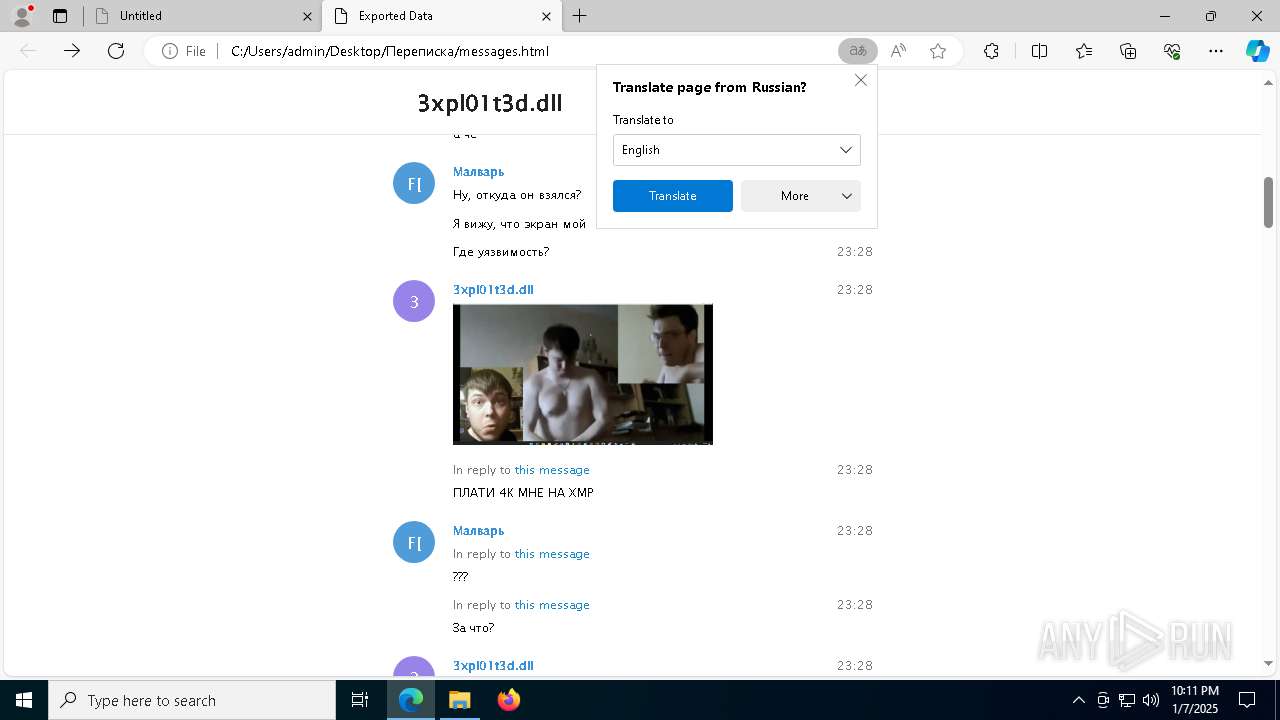
Task: Open Microsoft Edge from taskbar
Action: tap(411, 700)
